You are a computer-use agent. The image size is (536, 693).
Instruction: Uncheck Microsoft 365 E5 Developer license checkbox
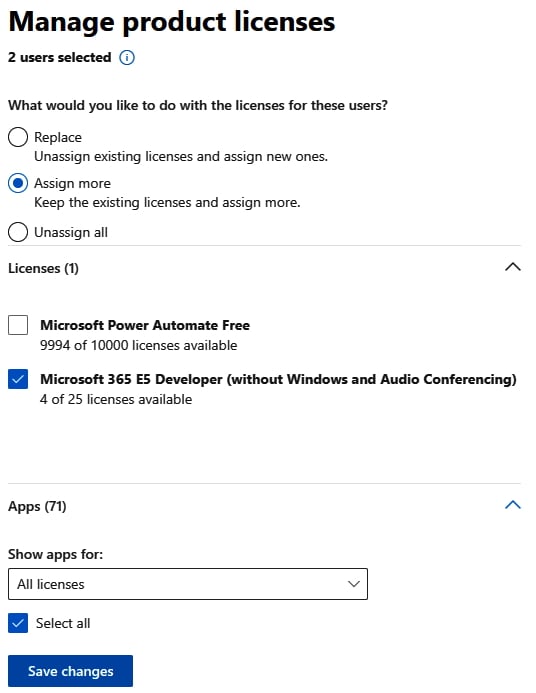coord(18,379)
